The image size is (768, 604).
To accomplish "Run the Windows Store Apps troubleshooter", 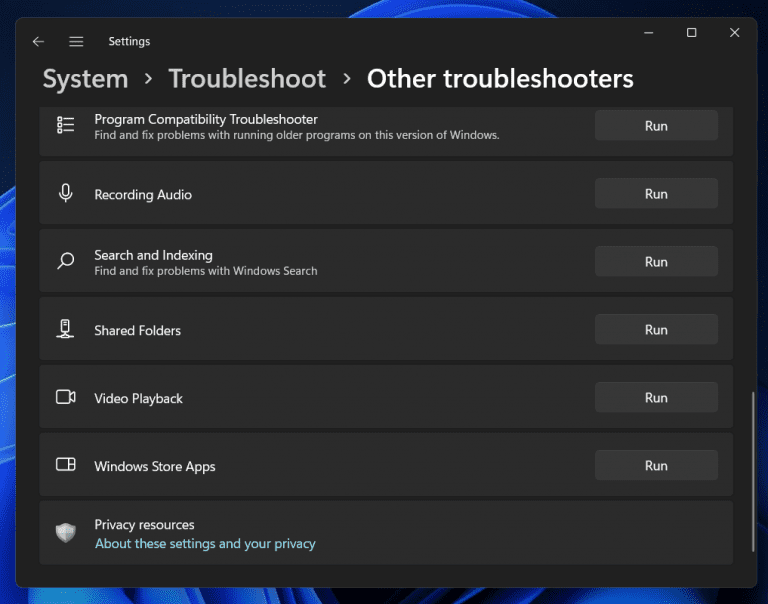I will [x=656, y=465].
